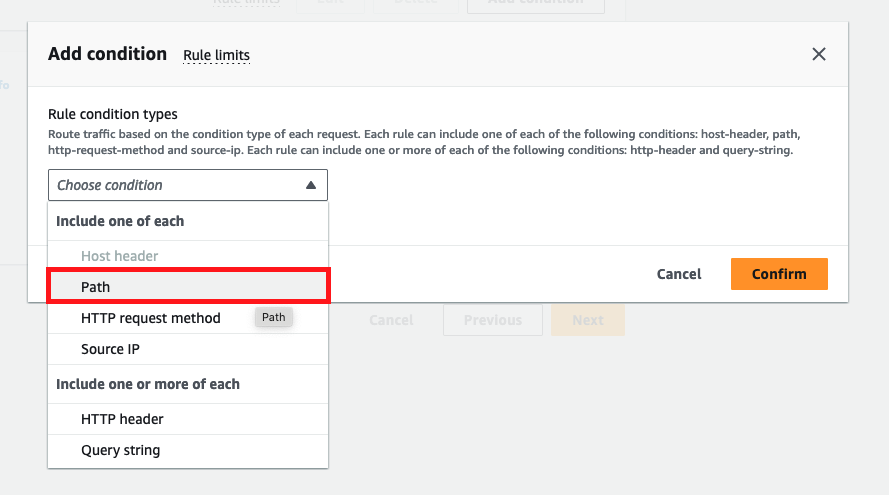This screenshot has width=889, height=495.
Task: Select the HTTP header condition
Action: click(122, 419)
